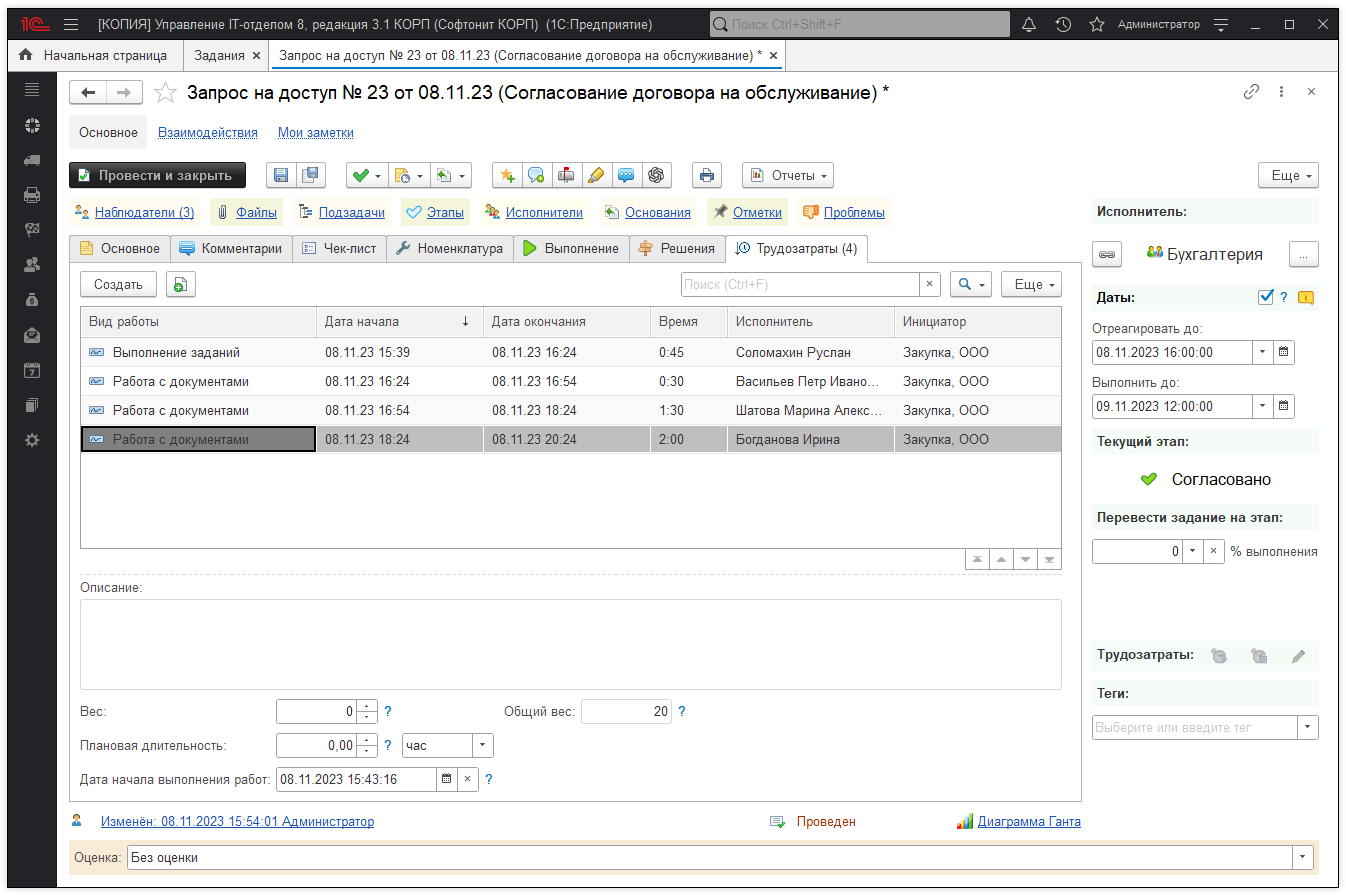This screenshot has height=895, width=1346.
Task: Open the Чек-лист tab
Action: coord(339,249)
